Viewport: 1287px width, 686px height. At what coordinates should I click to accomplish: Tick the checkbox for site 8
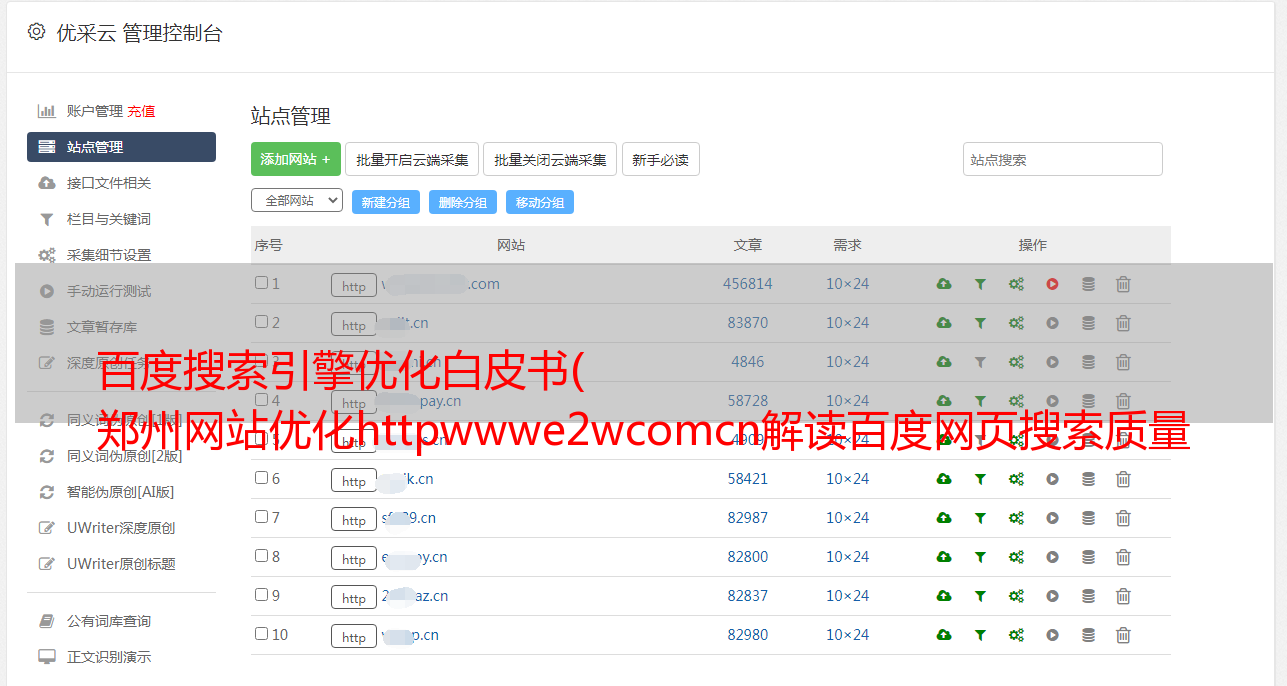261,556
